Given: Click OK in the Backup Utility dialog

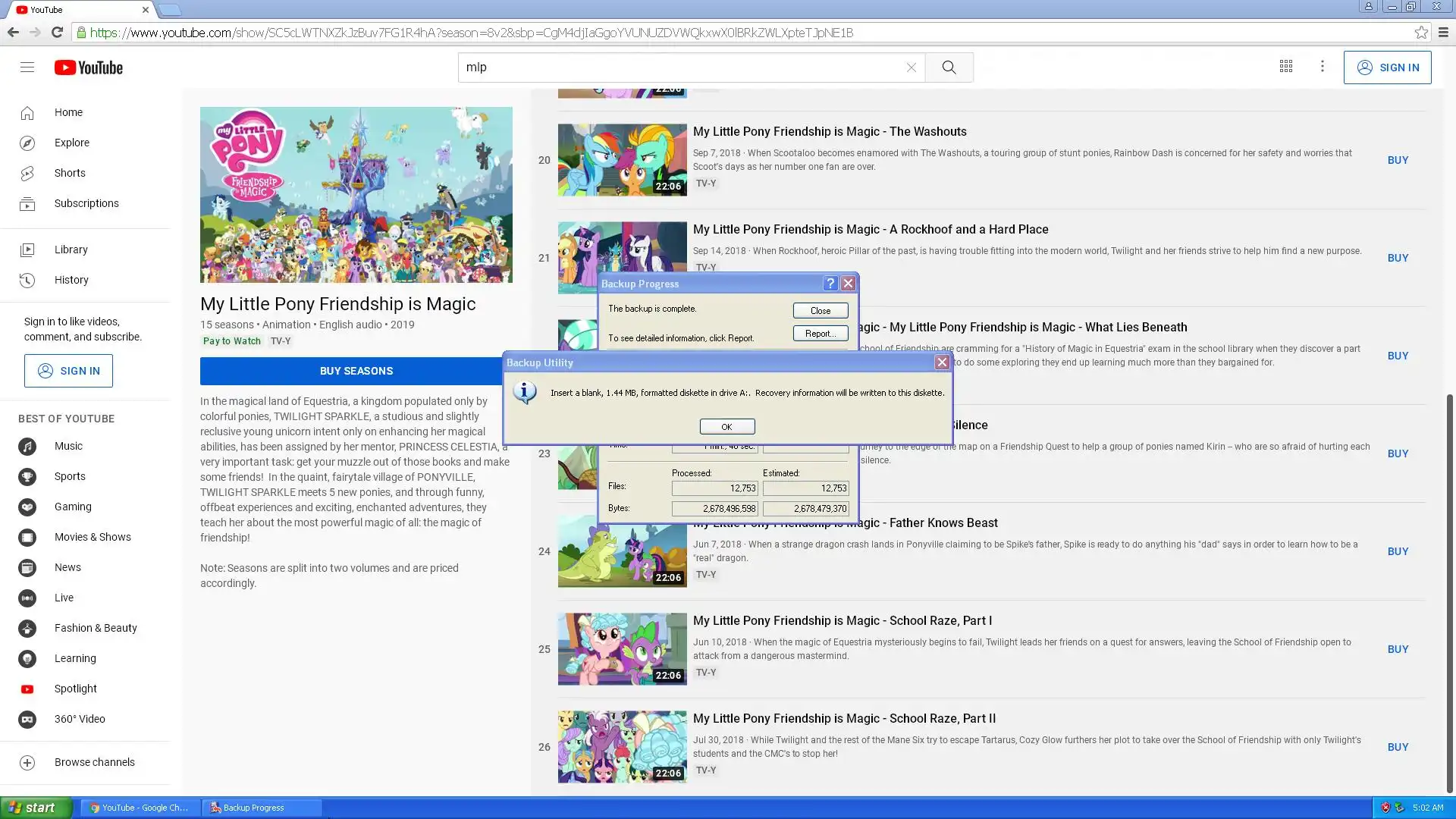Looking at the screenshot, I should point(726,427).
